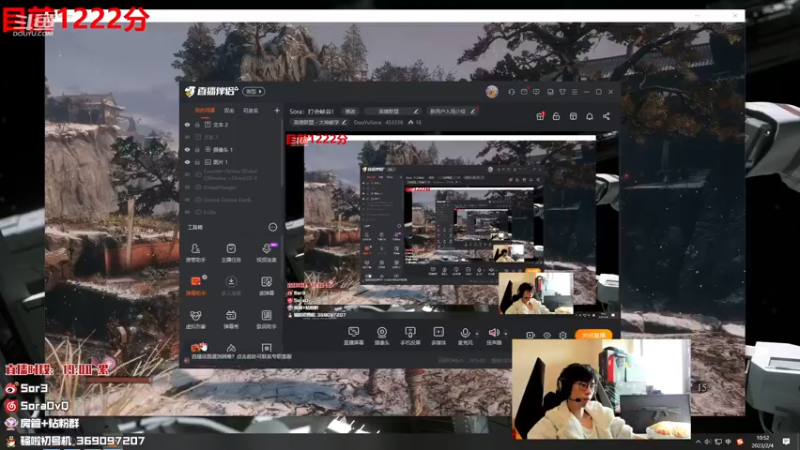The width and height of the screenshot is (800, 450).
Task: Open 房管助手 tool
Action: (195, 253)
